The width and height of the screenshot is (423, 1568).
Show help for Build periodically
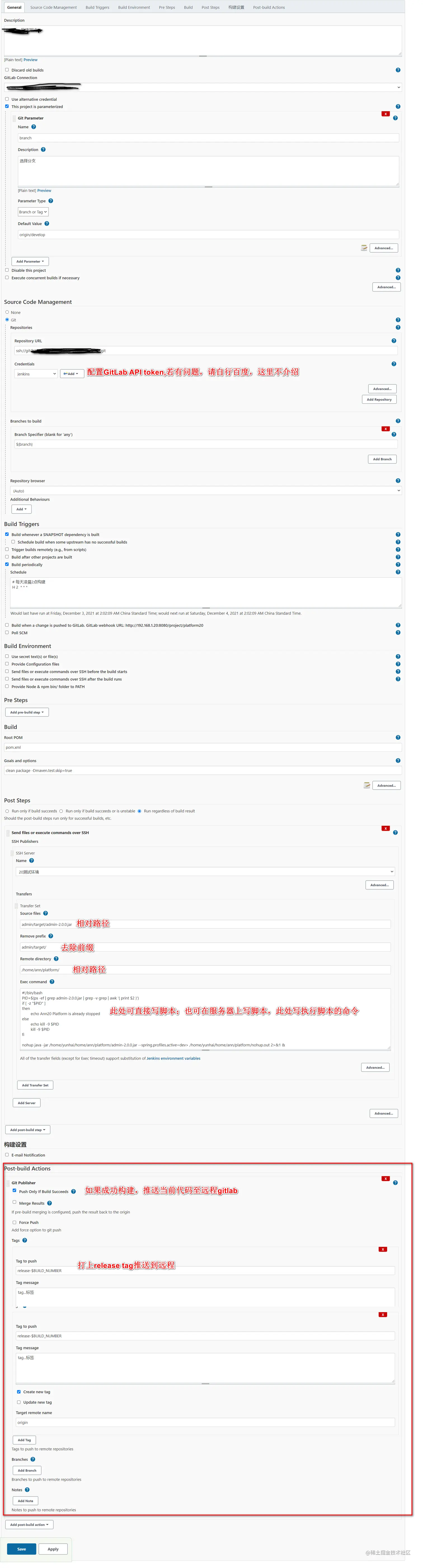398,565
